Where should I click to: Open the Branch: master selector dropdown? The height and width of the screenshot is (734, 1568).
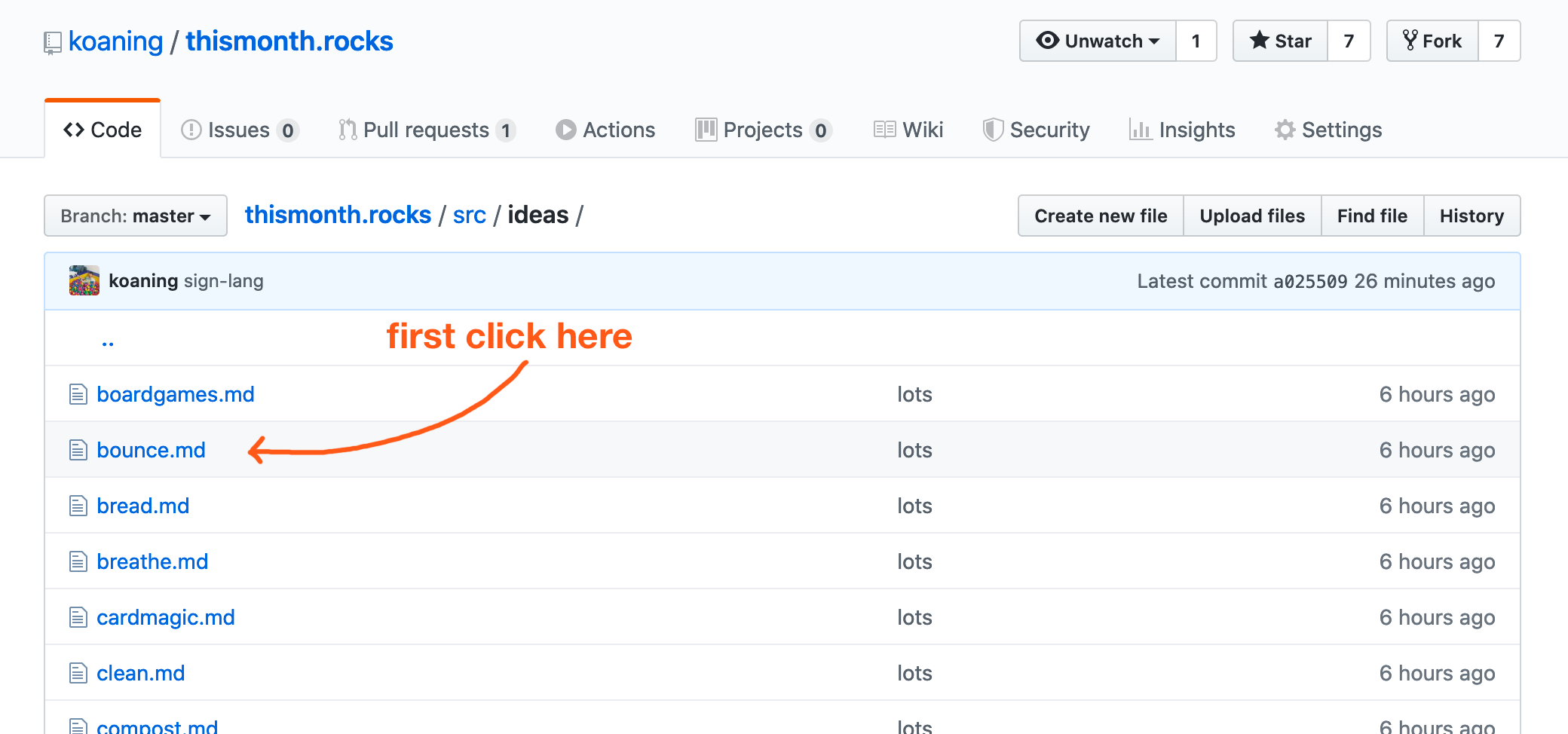[x=136, y=216]
